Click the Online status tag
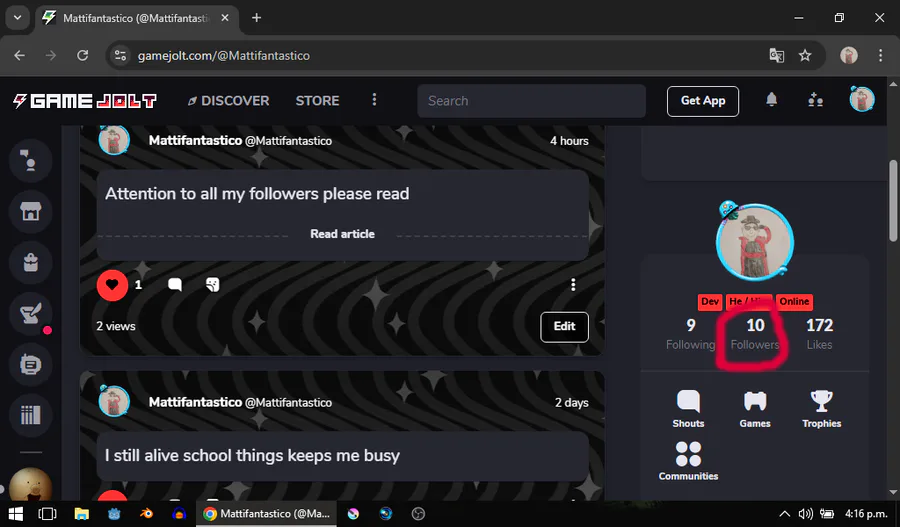The image size is (900, 527). 794,301
